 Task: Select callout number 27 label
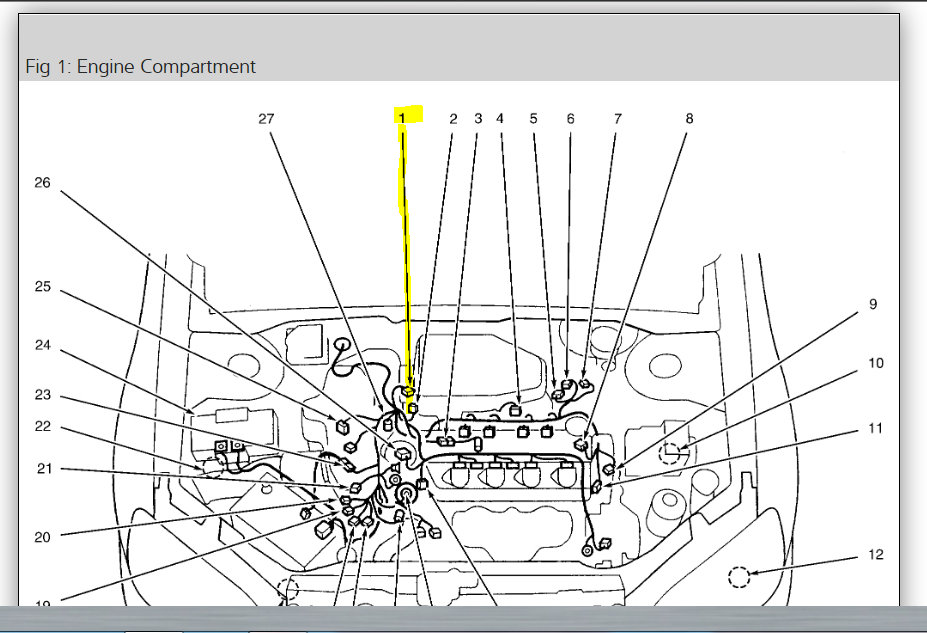click(267, 119)
